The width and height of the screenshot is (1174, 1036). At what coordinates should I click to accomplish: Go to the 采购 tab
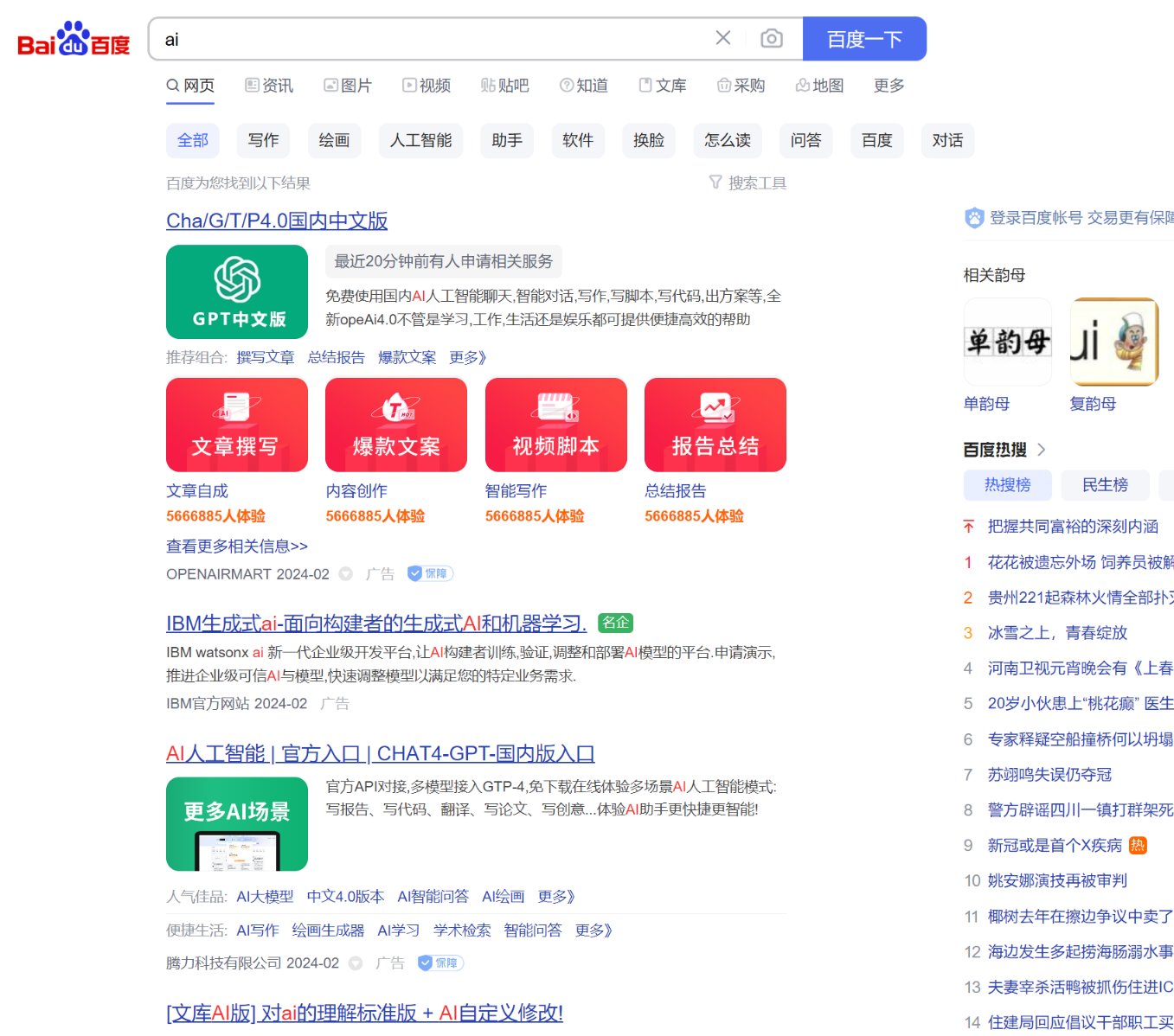point(741,86)
